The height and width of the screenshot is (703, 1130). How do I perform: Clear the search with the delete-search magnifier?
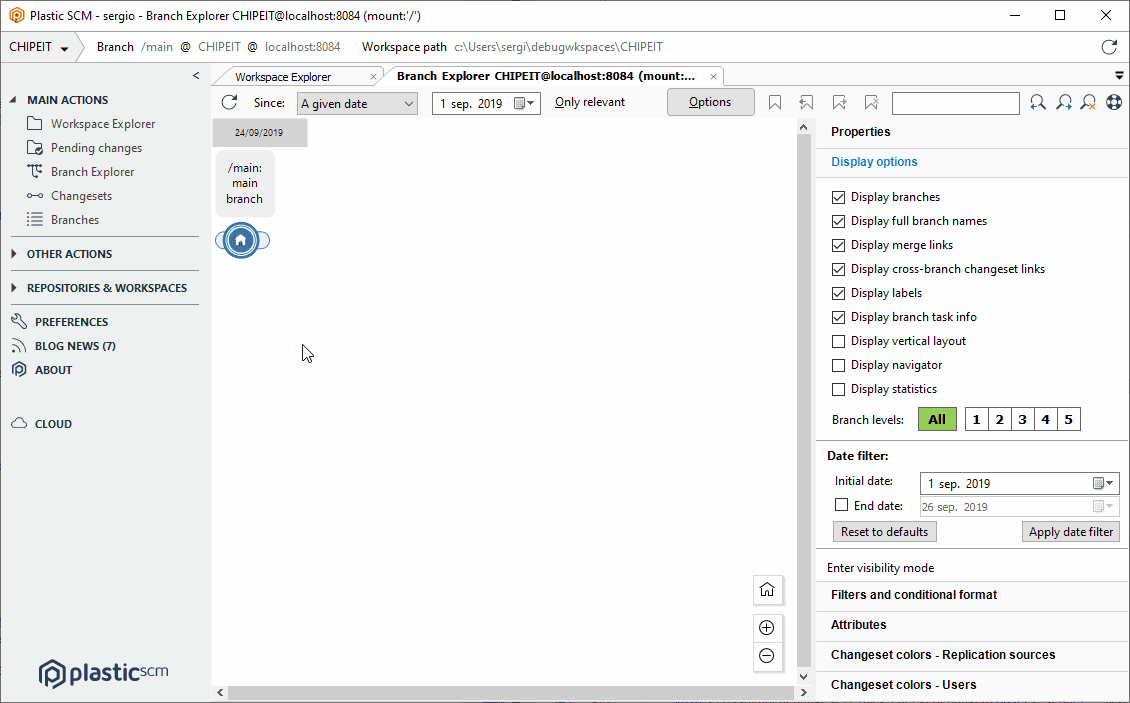click(1087, 101)
